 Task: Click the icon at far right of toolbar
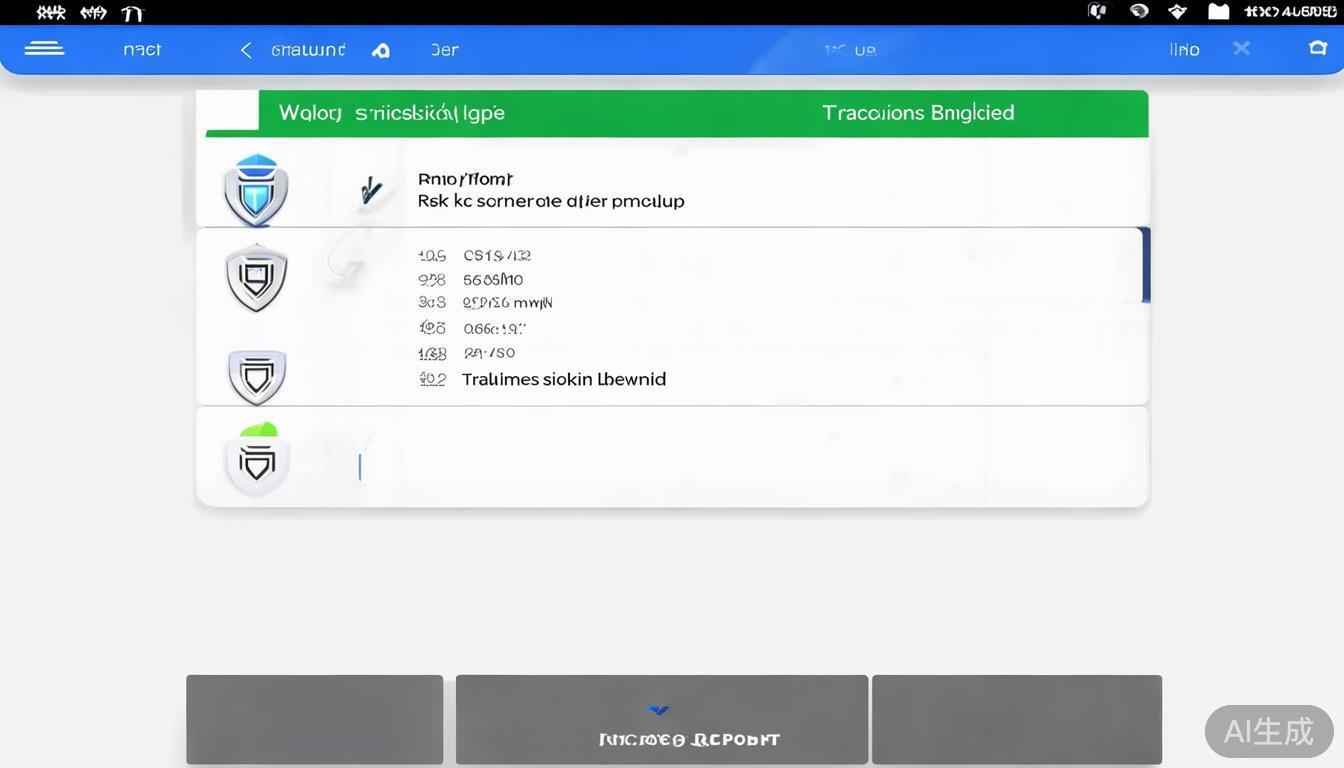(x=1318, y=48)
